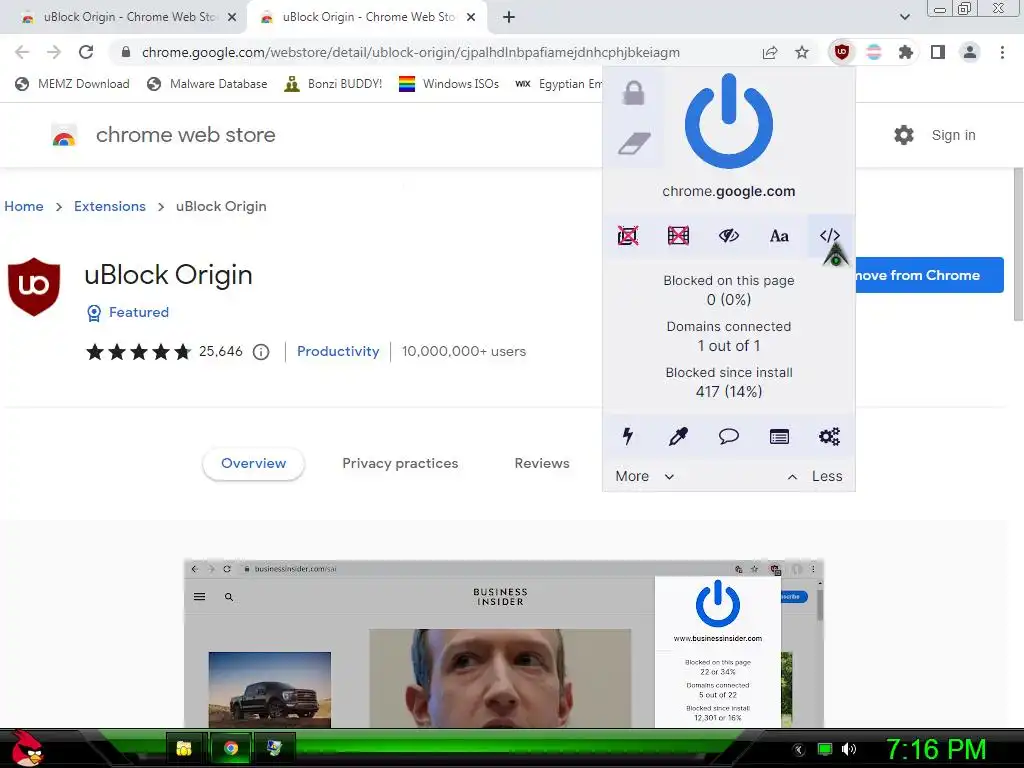Image resolution: width=1024 pixels, height=768 pixels.
Task: Click the 7:16 PM clock
Action: click(x=936, y=750)
